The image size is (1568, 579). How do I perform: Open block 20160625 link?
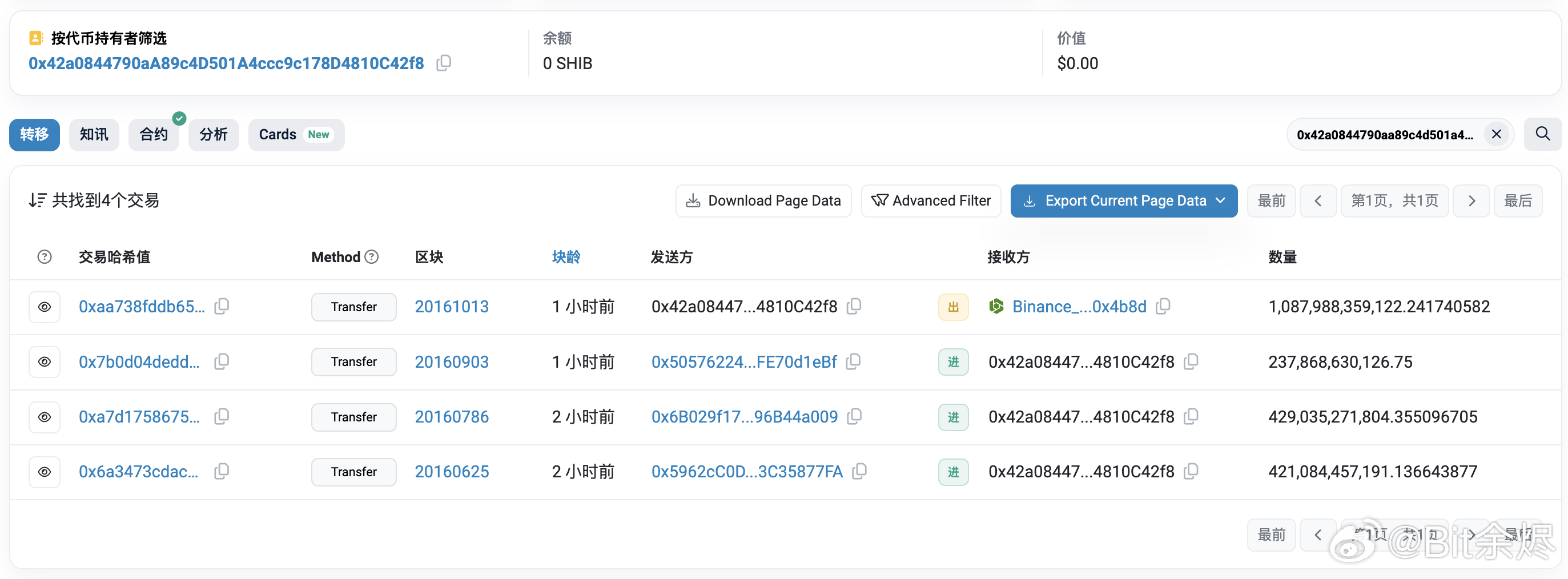pyautogui.click(x=452, y=472)
